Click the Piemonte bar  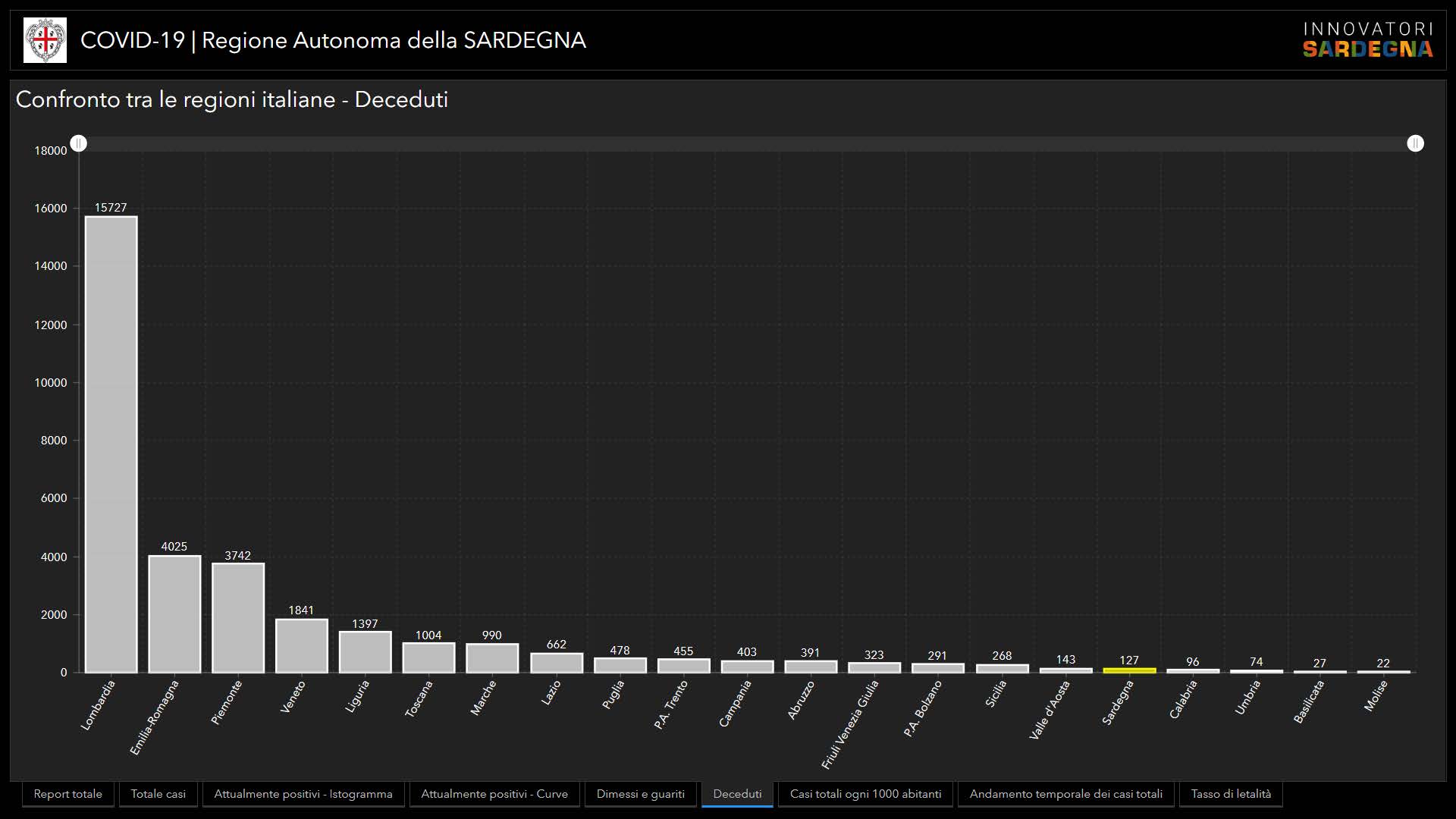[238, 618]
